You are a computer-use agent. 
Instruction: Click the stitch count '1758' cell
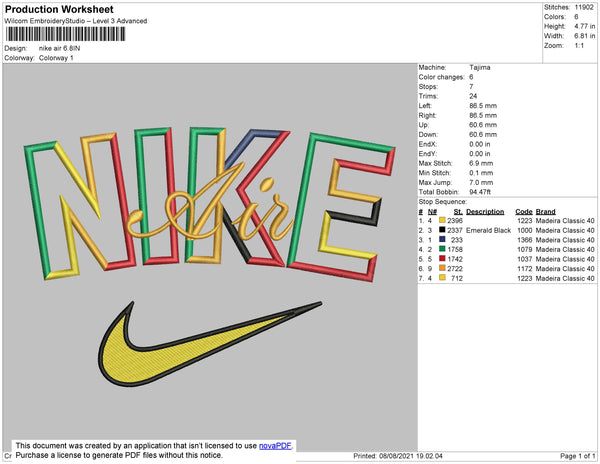click(455, 249)
